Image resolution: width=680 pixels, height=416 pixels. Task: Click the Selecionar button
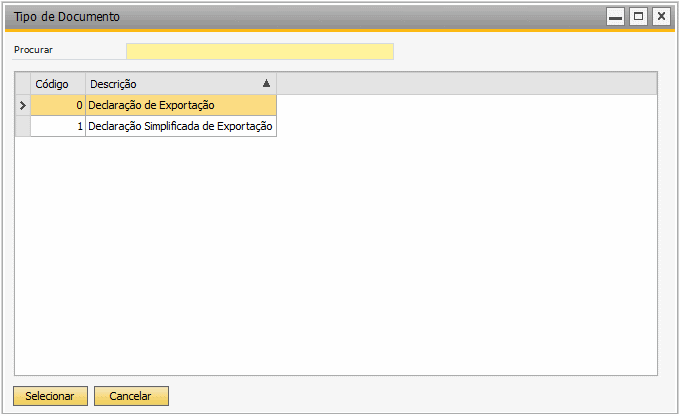click(x=50, y=396)
